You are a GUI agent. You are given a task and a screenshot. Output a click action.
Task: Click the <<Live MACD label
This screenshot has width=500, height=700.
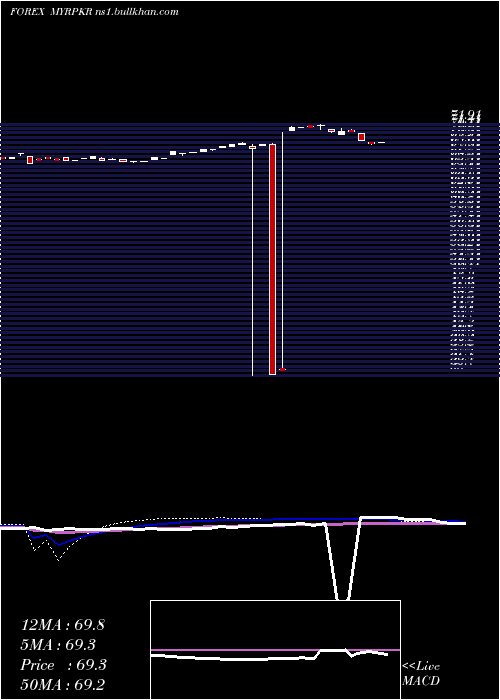[x=421, y=673]
